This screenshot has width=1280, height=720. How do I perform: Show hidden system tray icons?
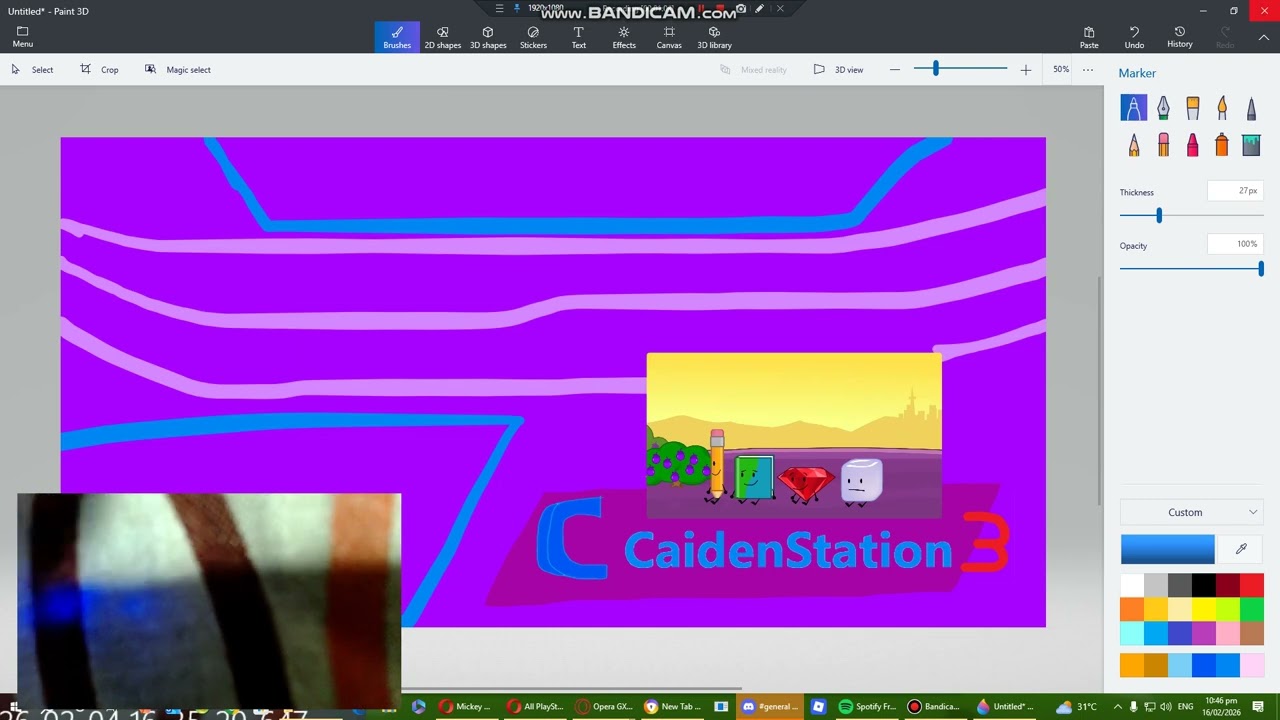point(1117,706)
